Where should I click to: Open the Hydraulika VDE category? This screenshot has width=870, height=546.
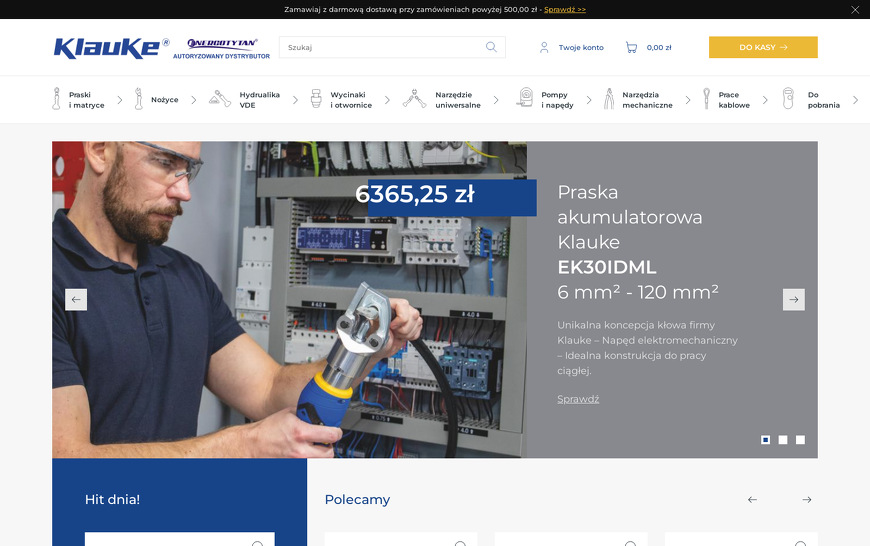pyautogui.click(x=260, y=100)
